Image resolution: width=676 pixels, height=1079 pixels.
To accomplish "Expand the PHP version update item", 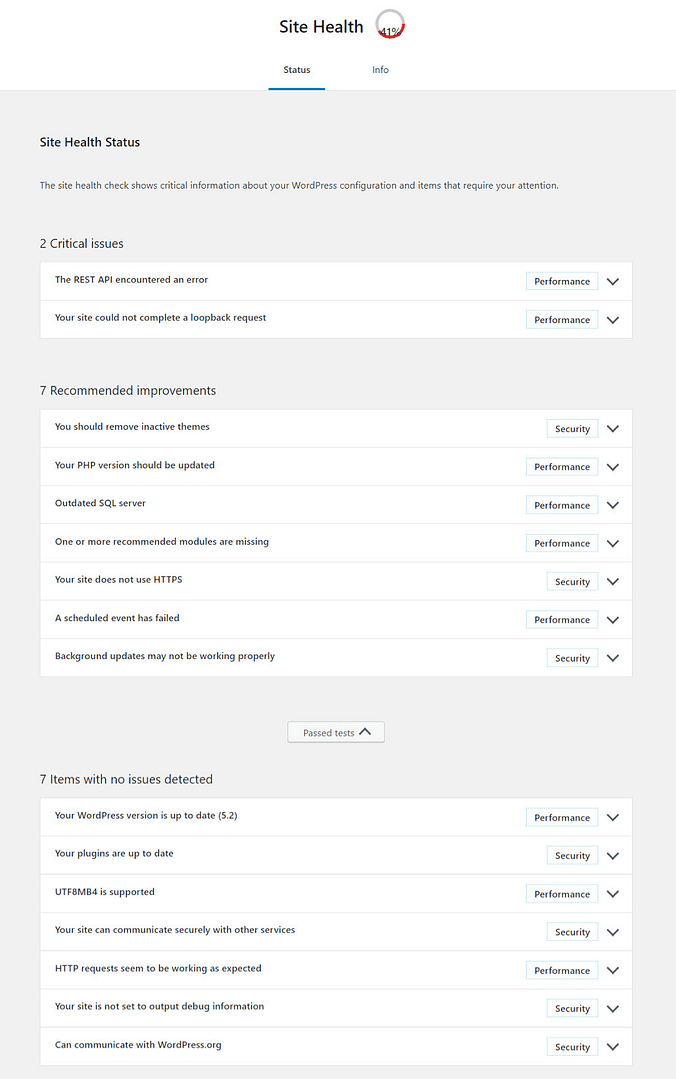I will click(612, 466).
